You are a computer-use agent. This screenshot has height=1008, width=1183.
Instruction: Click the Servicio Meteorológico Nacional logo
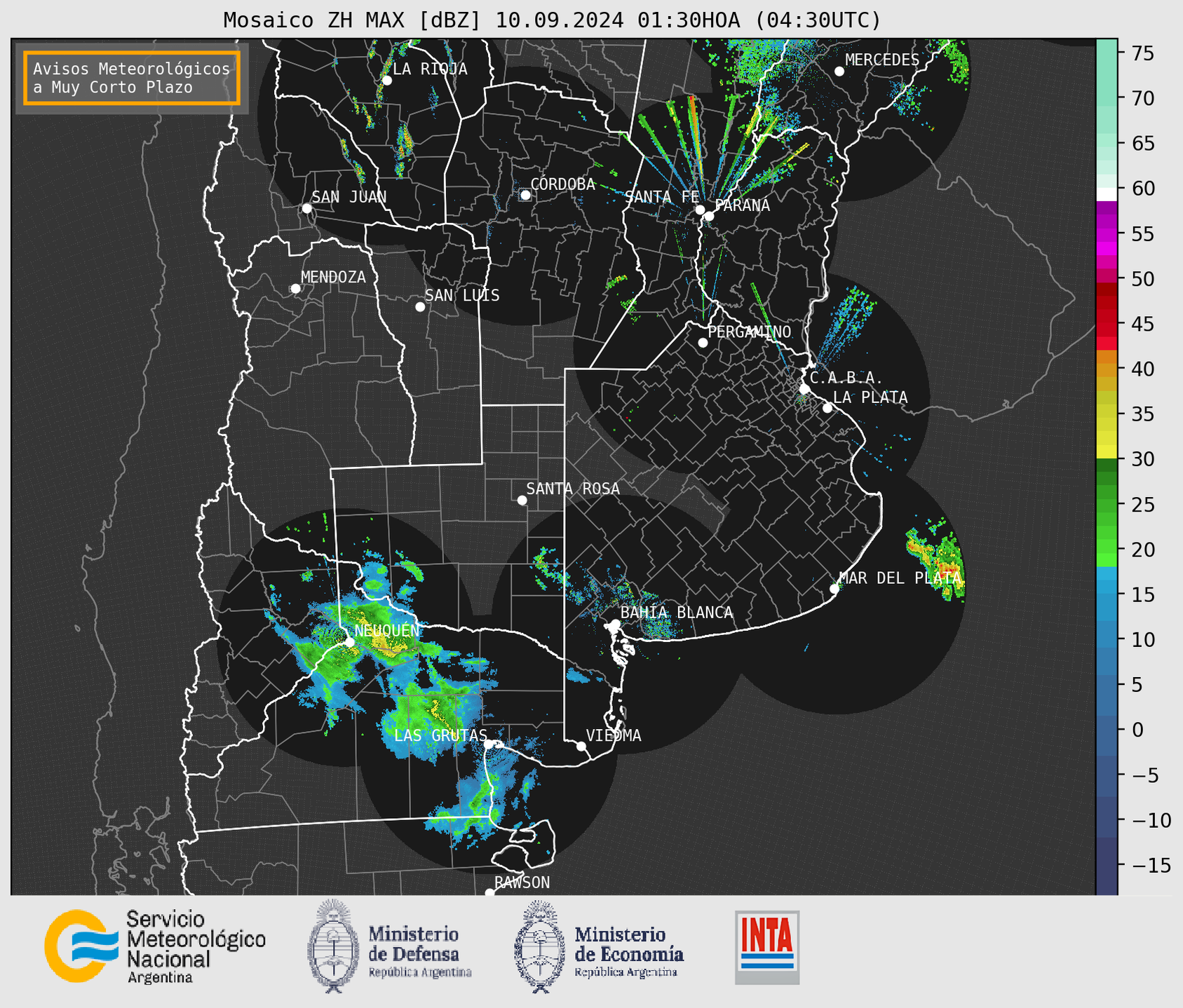[x=155, y=947]
